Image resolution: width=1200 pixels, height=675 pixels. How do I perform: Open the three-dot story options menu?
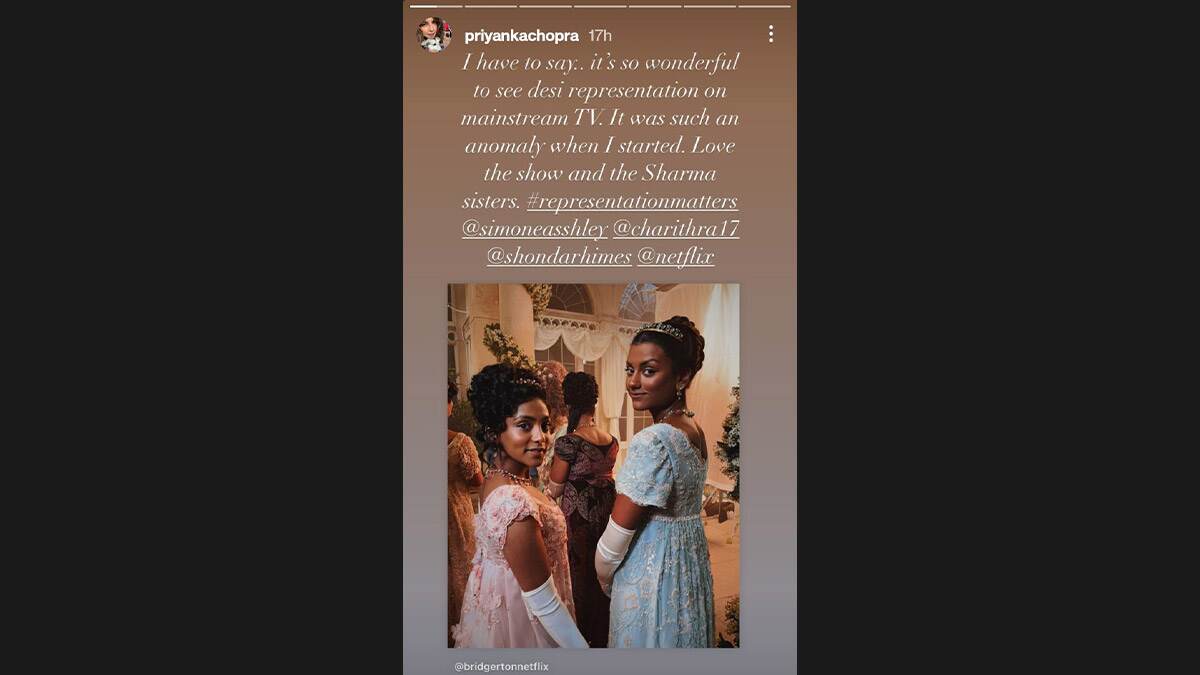pyautogui.click(x=770, y=34)
